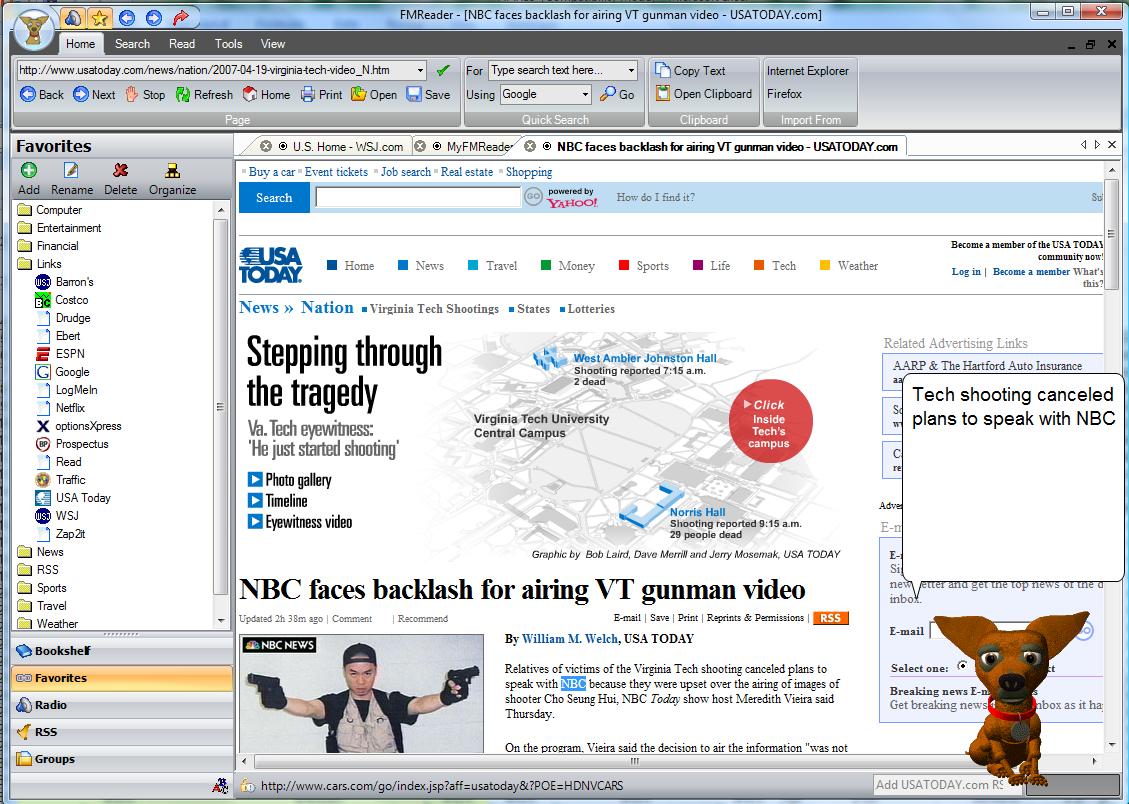Screen dimensions: 1129x804
Task: Open the URL address dropdown
Action: (420, 71)
